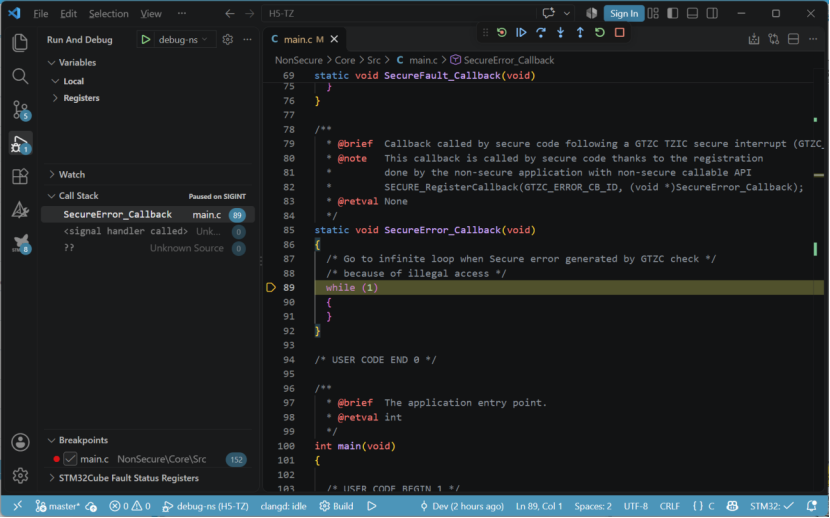Open Source Control view with 5 changes
This screenshot has width=830, height=518.
[x=20, y=110]
